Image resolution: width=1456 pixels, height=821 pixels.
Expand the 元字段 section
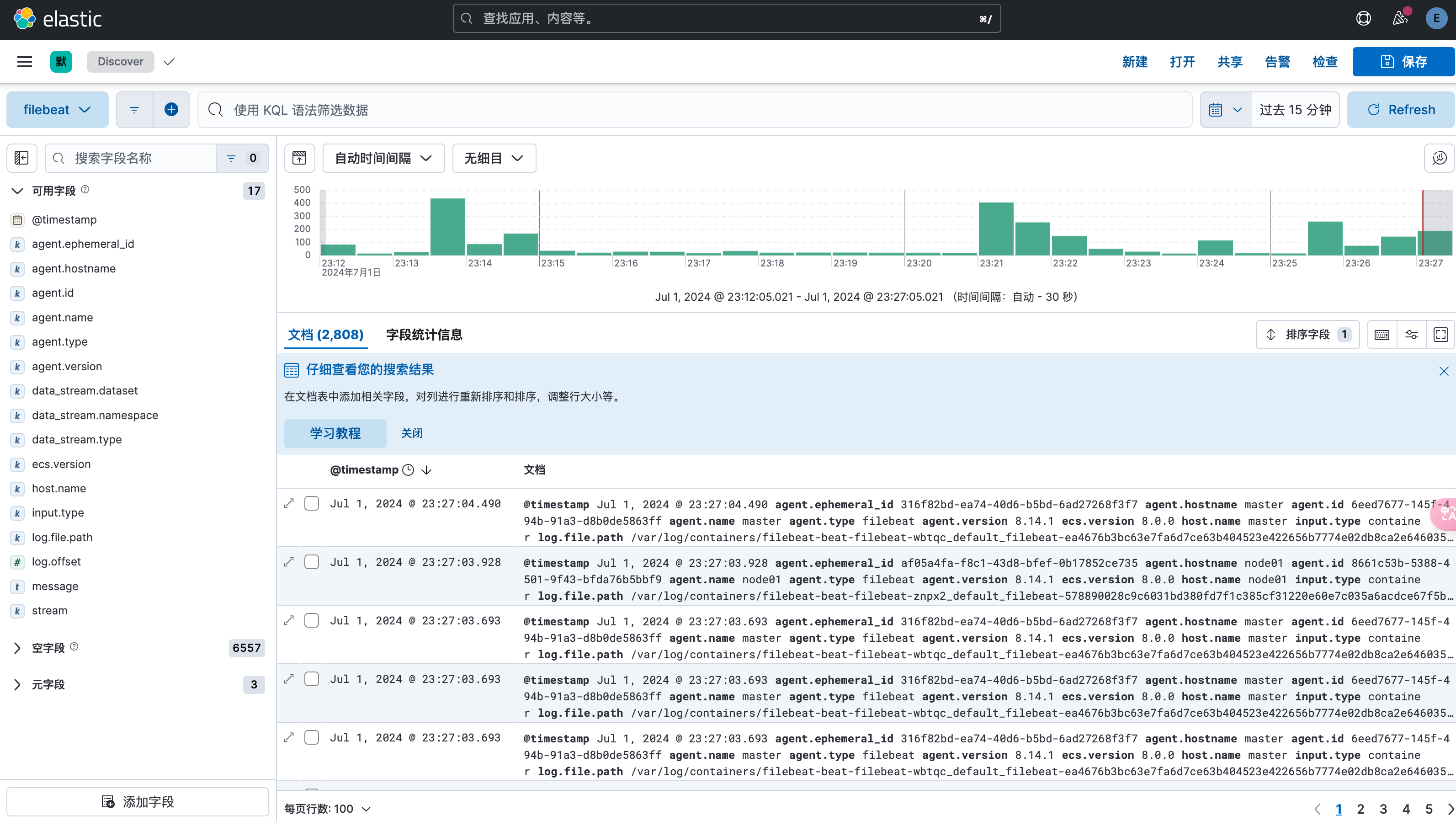17,685
